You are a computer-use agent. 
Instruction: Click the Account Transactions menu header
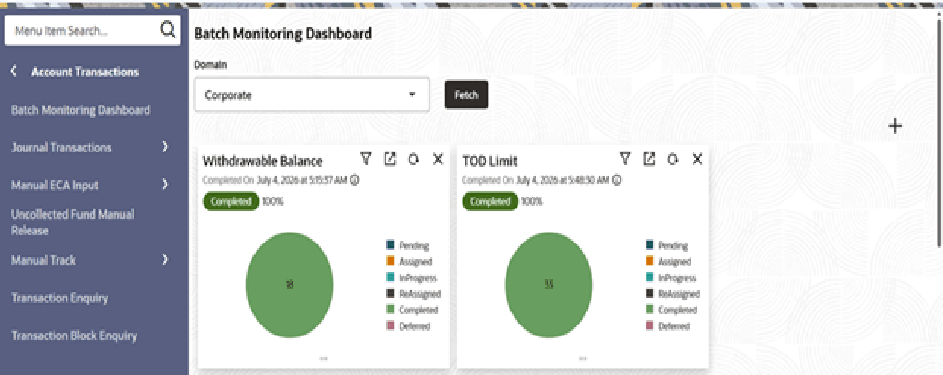(x=85, y=72)
